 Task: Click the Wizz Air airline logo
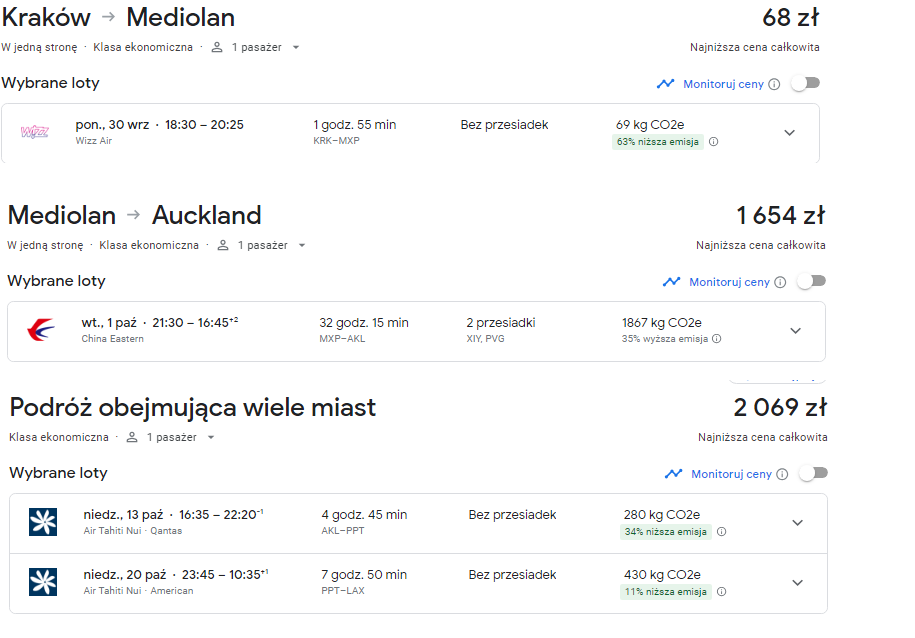pyautogui.click(x=34, y=132)
